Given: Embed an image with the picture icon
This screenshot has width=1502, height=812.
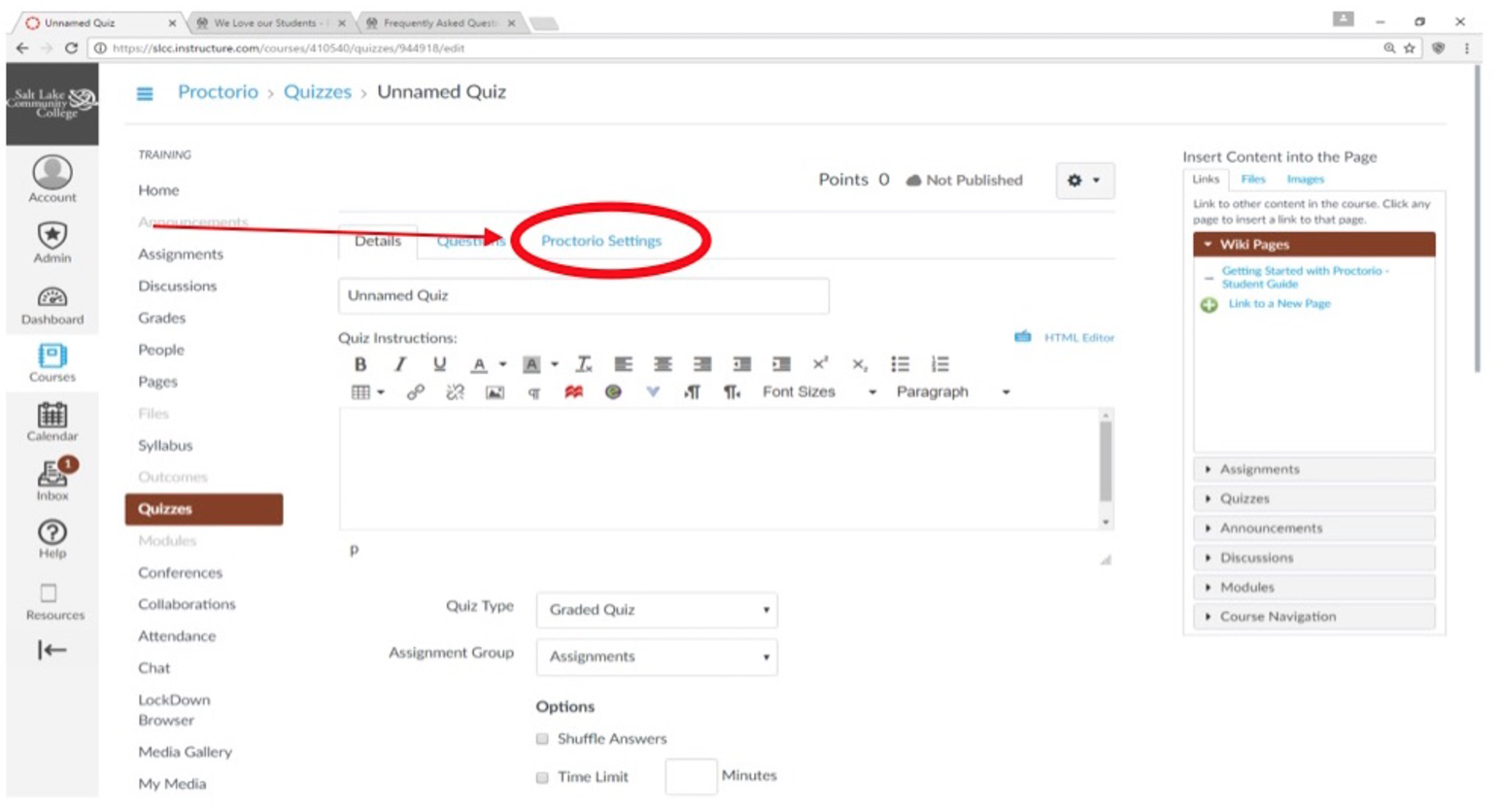Looking at the screenshot, I should coord(495,392).
